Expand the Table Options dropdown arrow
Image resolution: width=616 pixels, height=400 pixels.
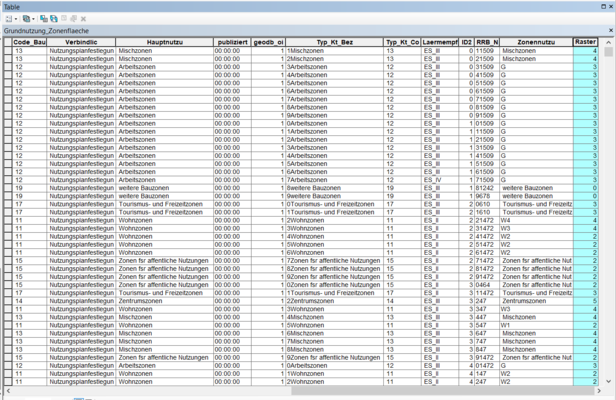pyautogui.click(x=16, y=19)
